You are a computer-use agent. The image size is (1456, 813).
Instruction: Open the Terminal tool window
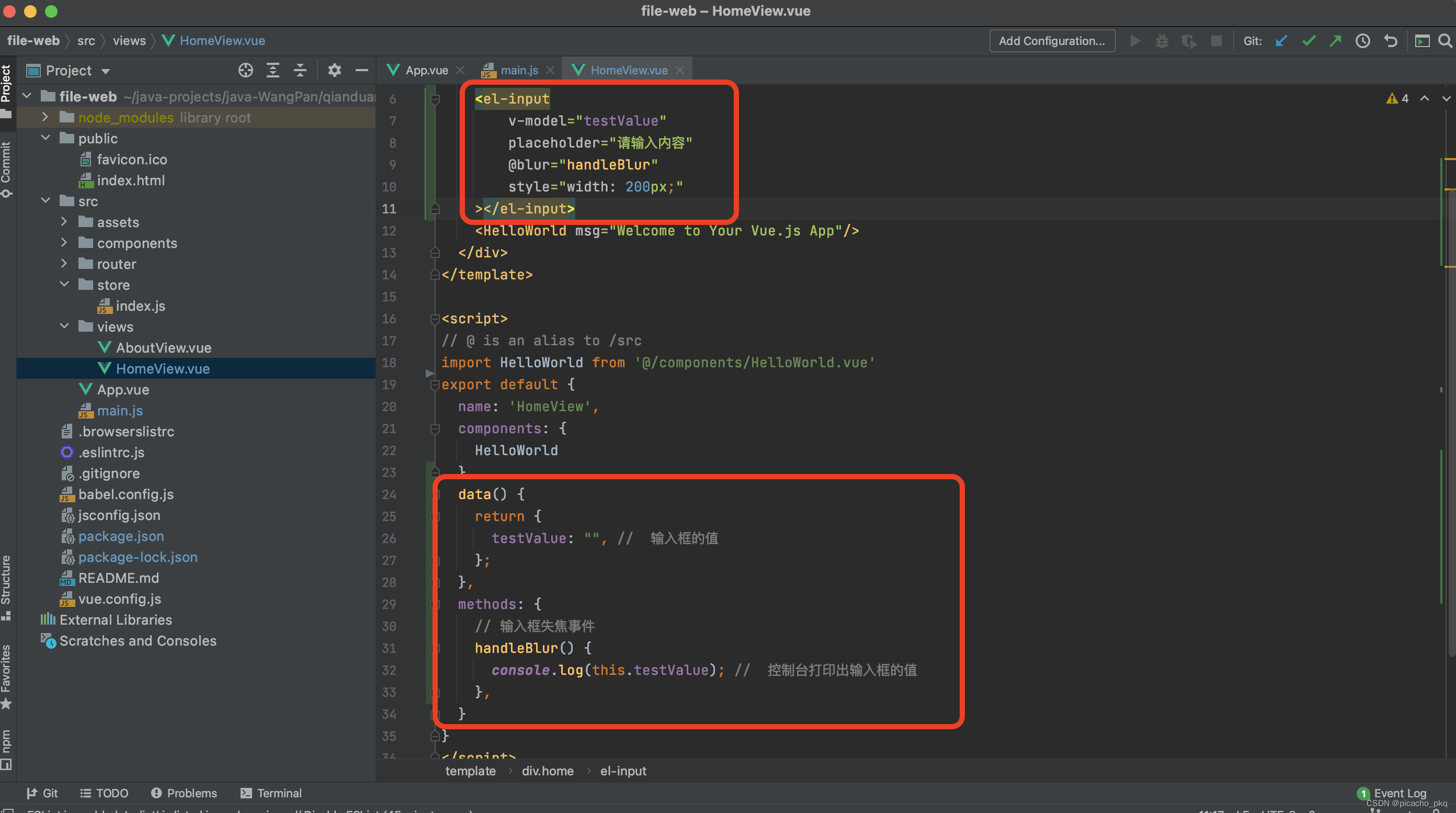(x=271, y=793)
